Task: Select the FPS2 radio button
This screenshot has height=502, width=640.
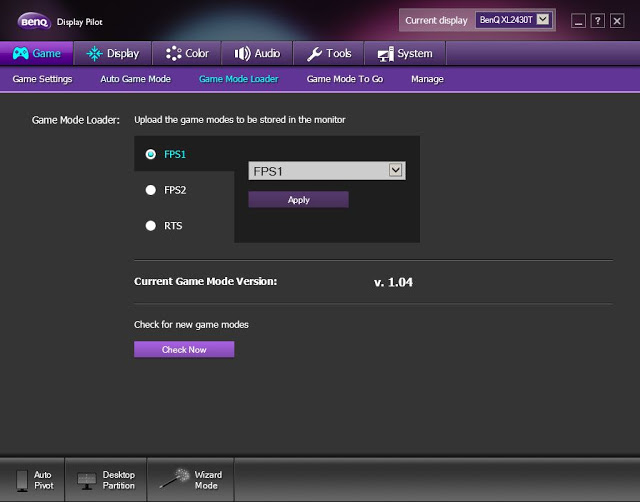Action: click(151, 190)
